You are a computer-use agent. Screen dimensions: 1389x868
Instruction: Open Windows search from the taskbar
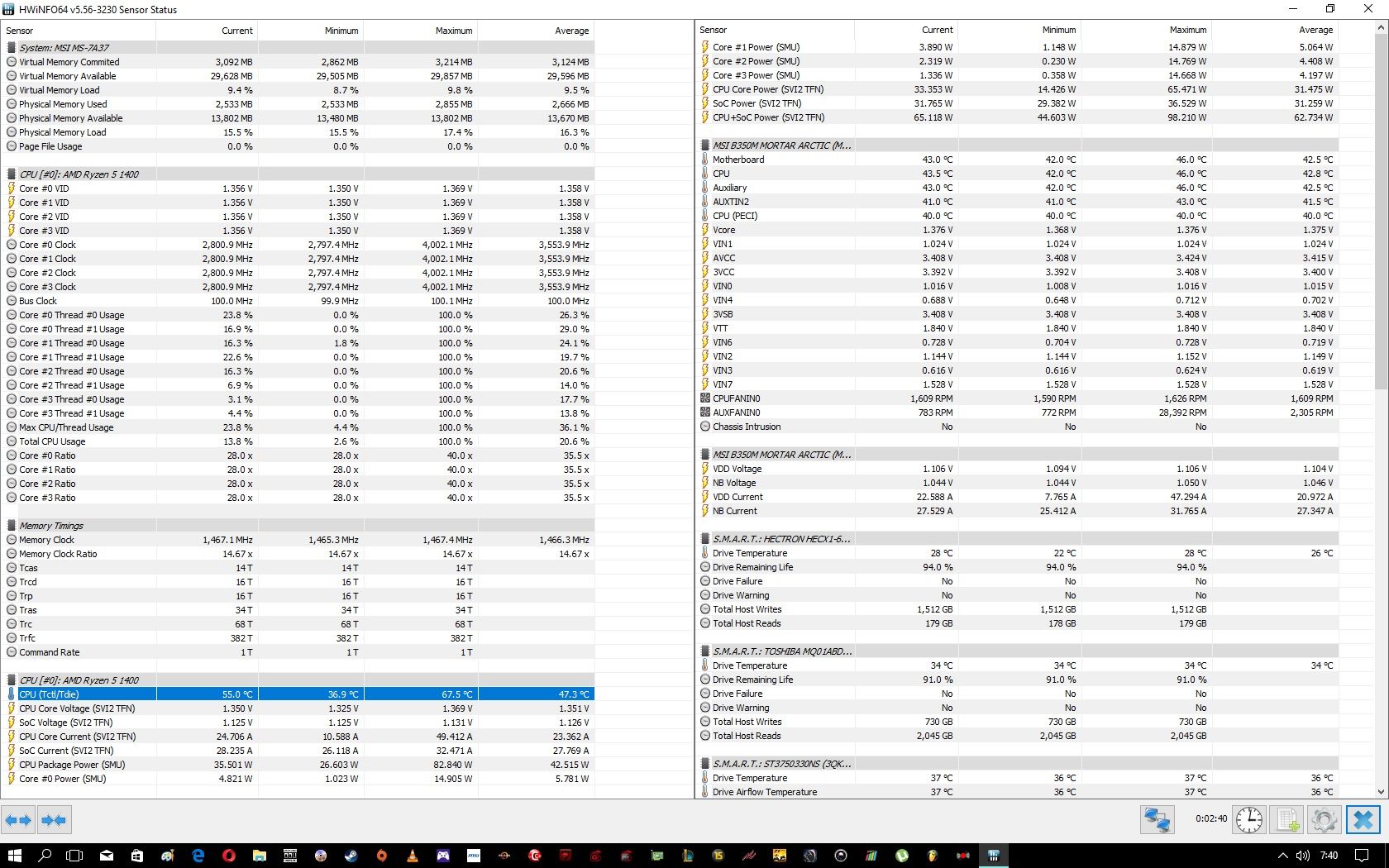(x=45, y=856)
